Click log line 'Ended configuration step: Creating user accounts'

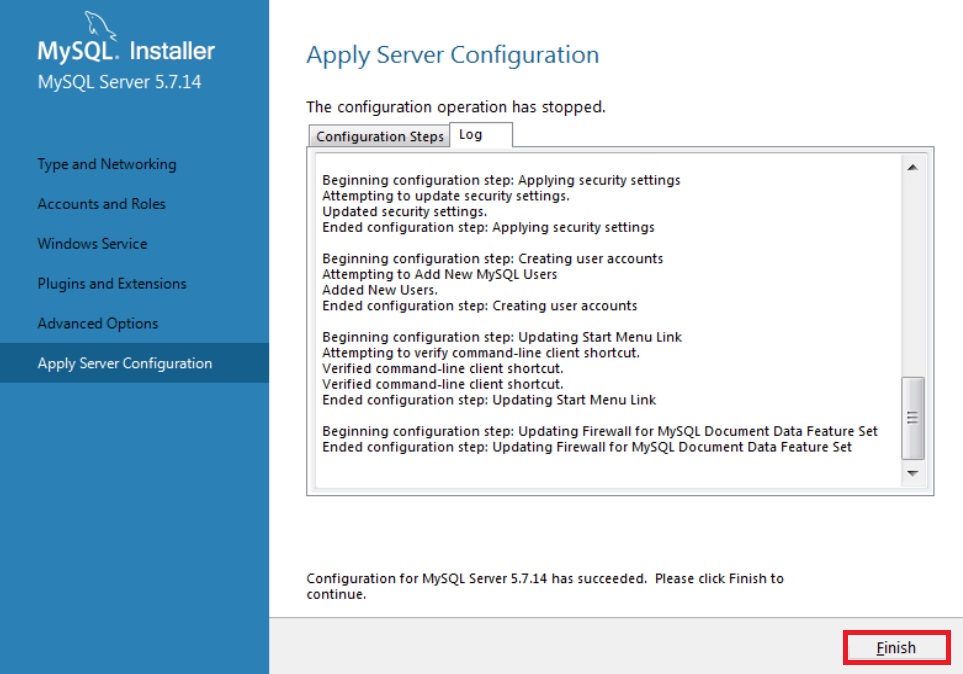point(480,306)
